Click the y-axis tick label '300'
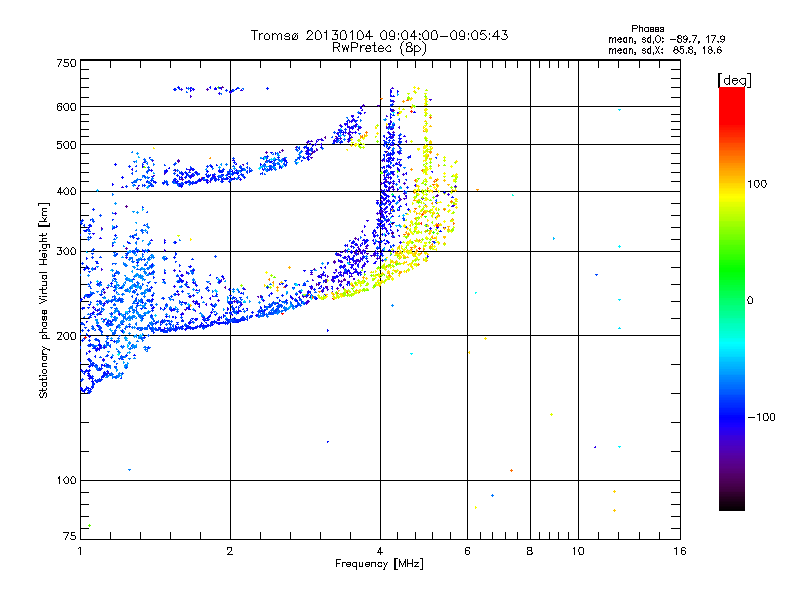This screenshot has height=600, width=800. point(66,251)
